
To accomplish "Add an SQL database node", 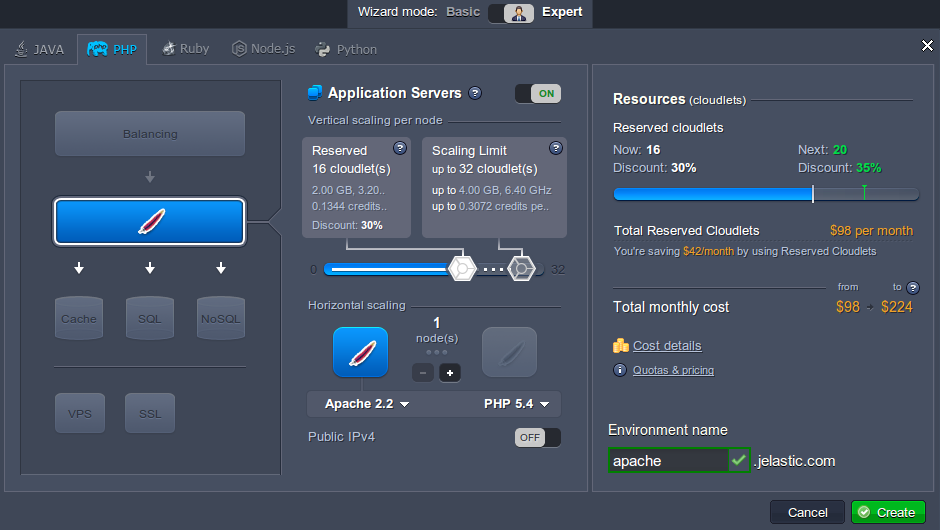I will coord(150,318).
